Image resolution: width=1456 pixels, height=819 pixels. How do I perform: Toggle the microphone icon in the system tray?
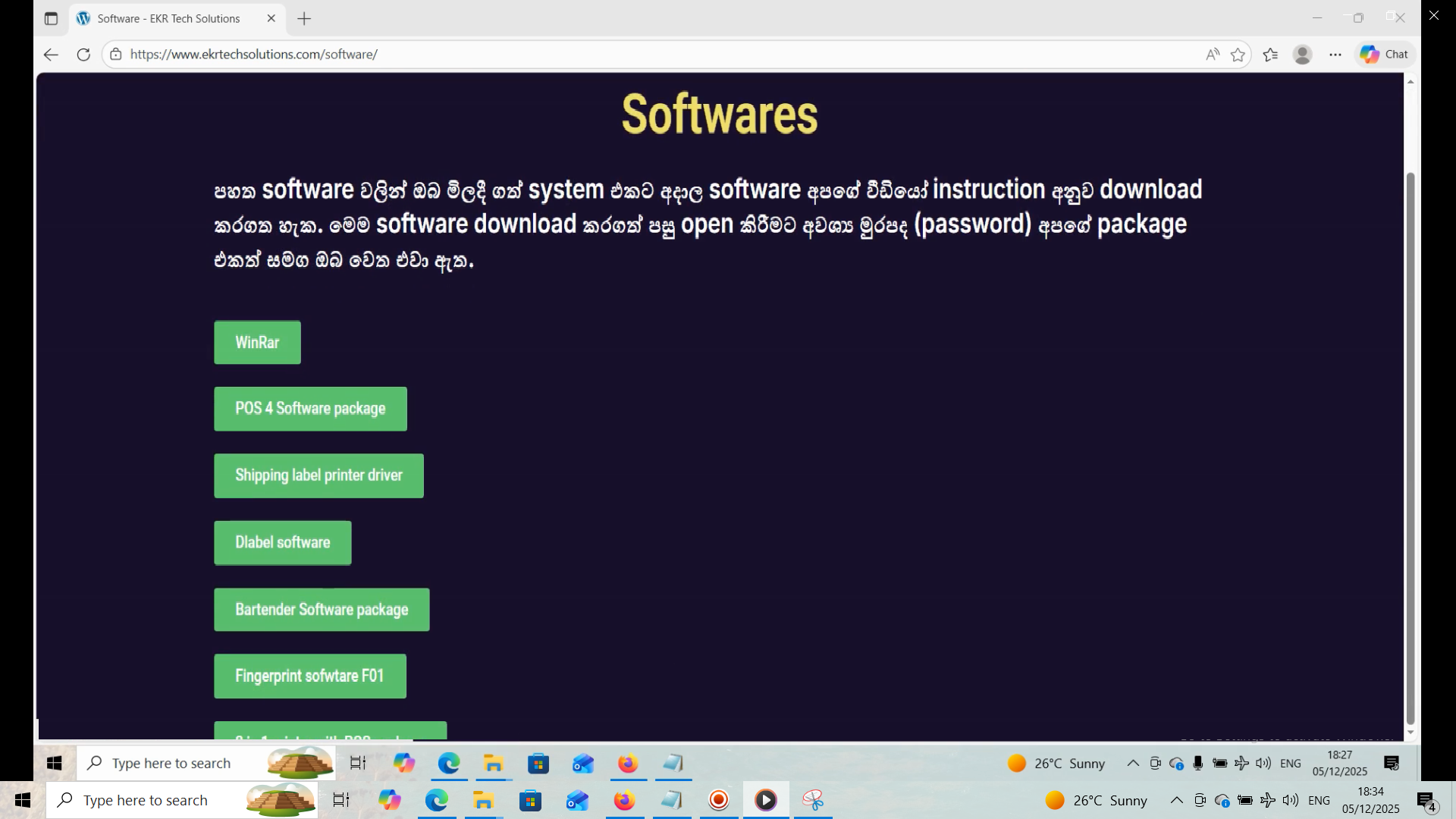click(1198, 764)
